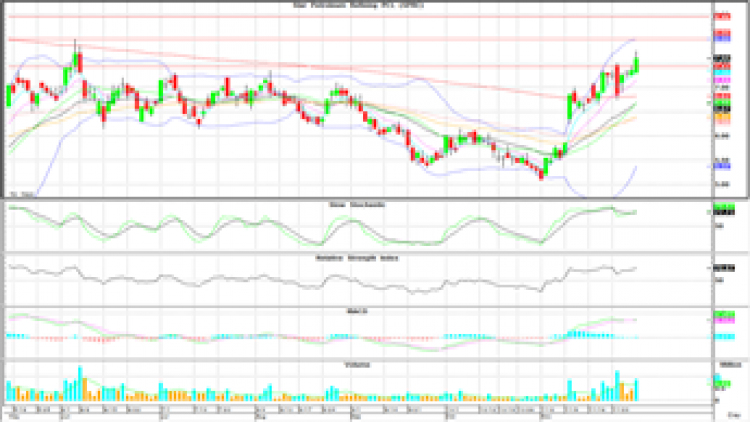Click the topmost red price label on right axis
Screen dimensions: 750x422
tap(719, 17)
